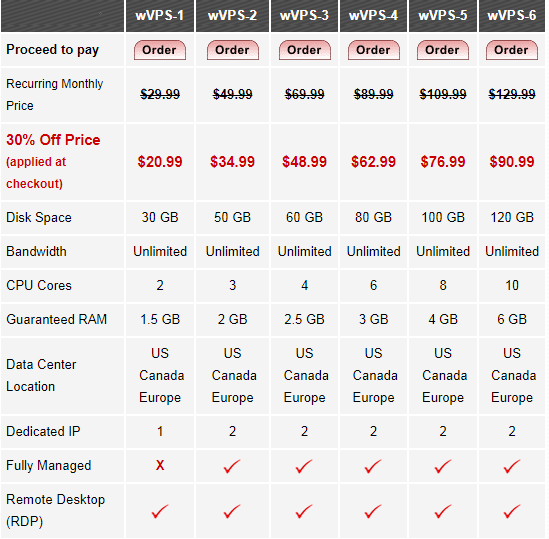Order the wVPS-2 plan
Screen dimensions: 549x539
(232, 50)
